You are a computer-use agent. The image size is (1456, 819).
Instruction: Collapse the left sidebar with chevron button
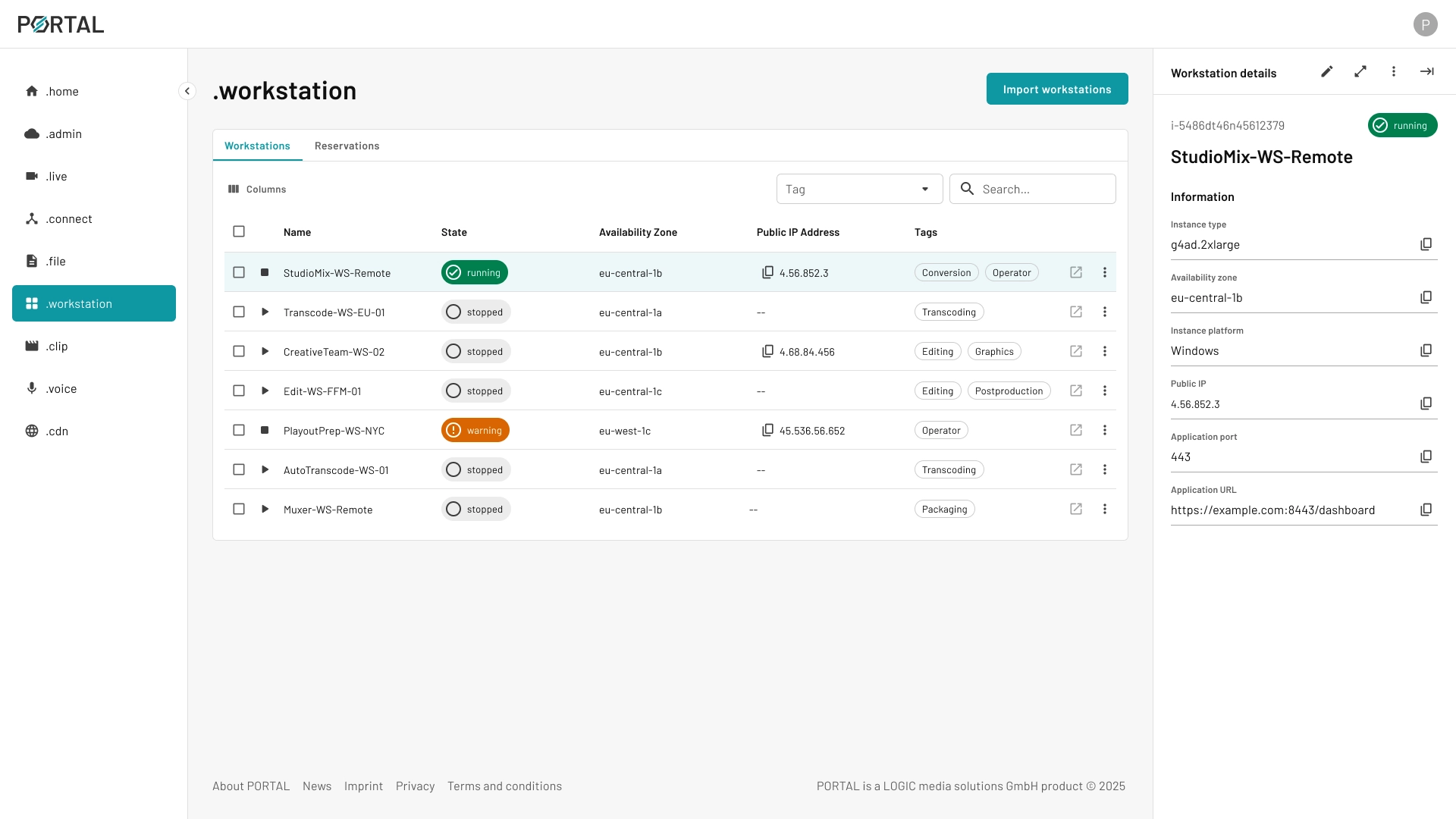pos(187,91)
